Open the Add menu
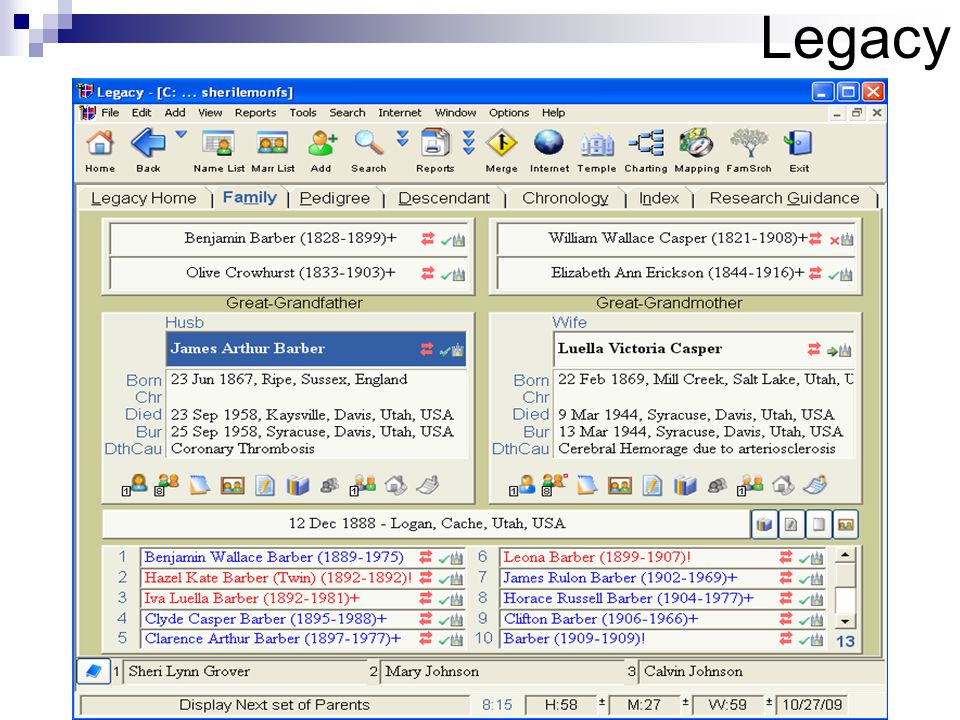The width and height of the screenshot is (960, 720). pos(175,113)
